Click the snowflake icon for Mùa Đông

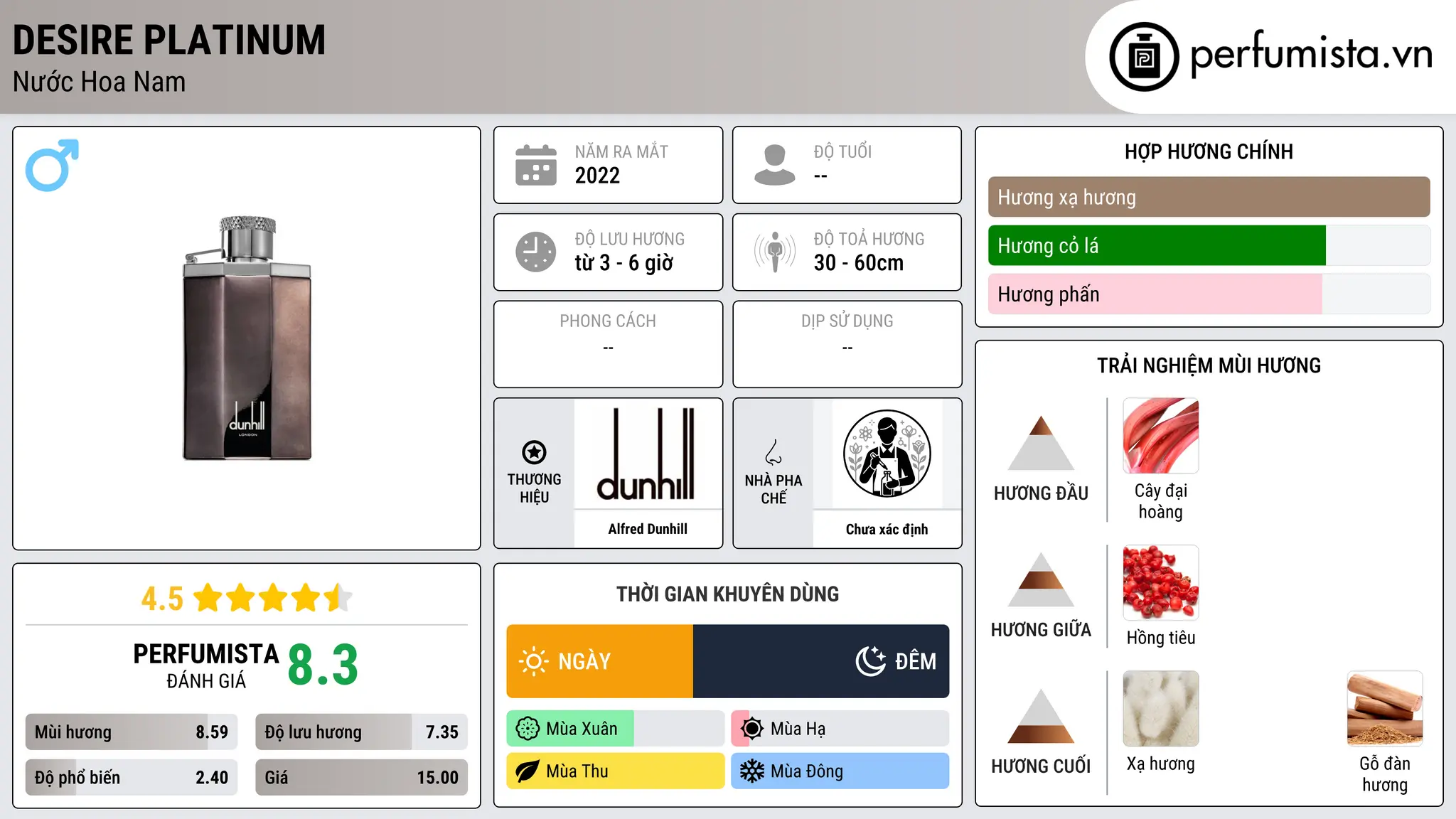[751, 771]
